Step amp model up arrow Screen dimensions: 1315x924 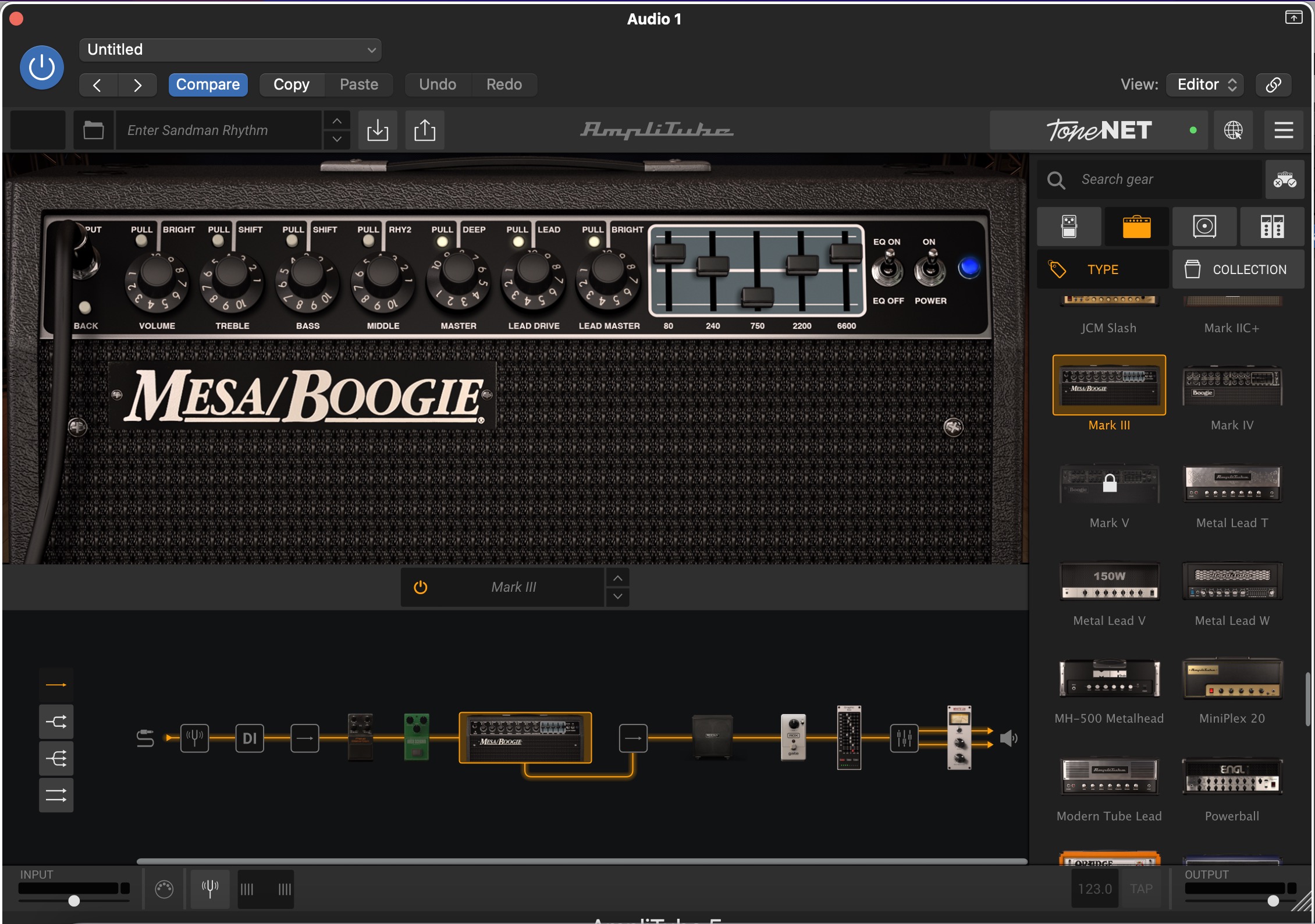[617, 578]
